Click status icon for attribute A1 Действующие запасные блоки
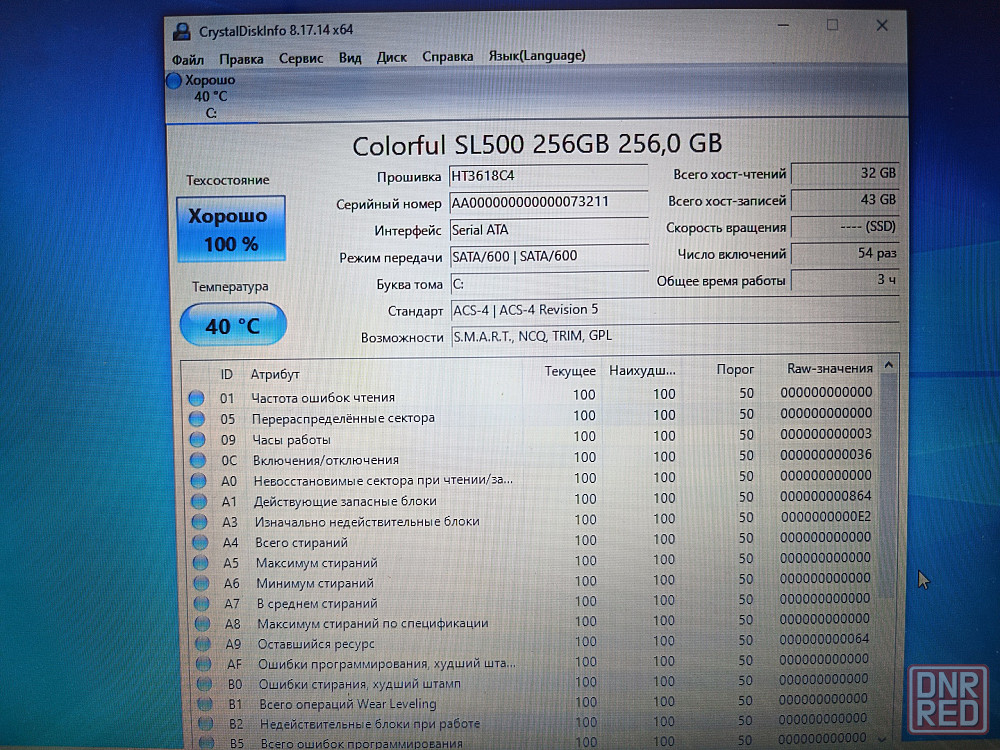This screenshot has width=1000, height=750. [199, 502]
